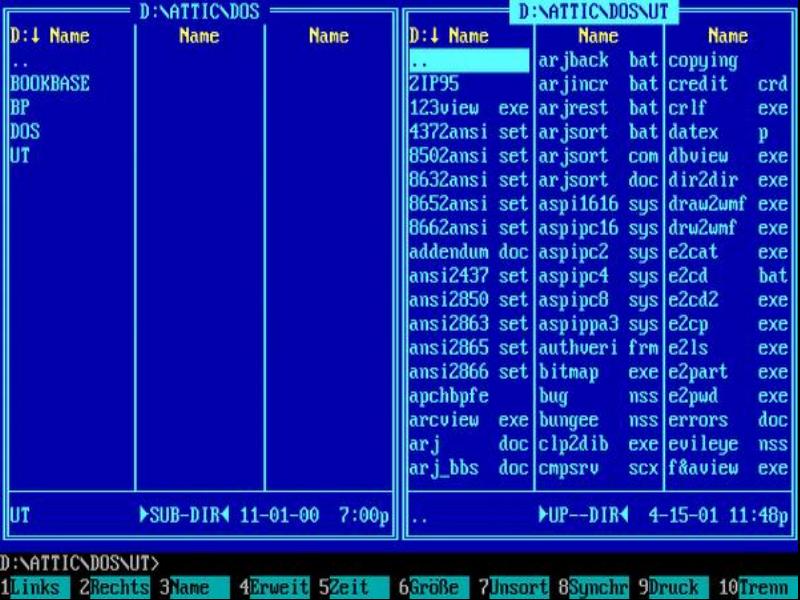
Task: Select the file 8632ansi set
Action: pos(469,180)
